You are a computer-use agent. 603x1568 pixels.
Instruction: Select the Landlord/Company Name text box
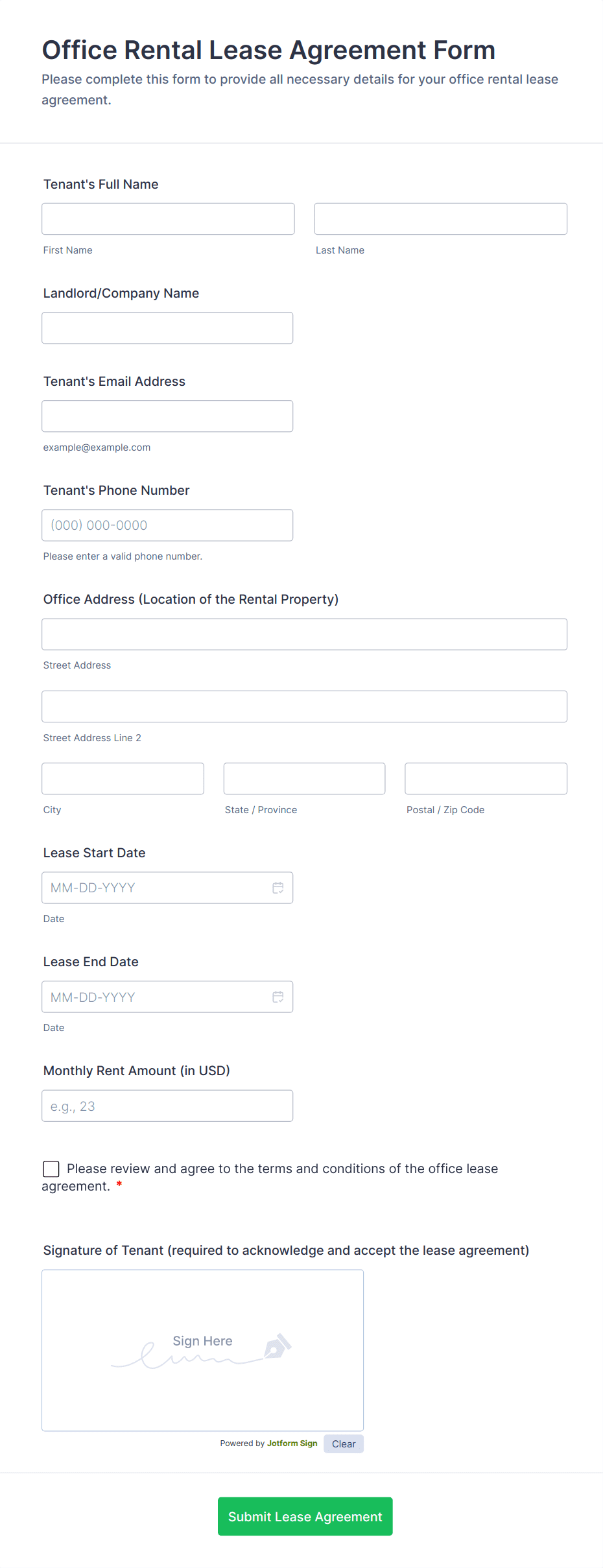pyautogui.click(x=167, y=328)
